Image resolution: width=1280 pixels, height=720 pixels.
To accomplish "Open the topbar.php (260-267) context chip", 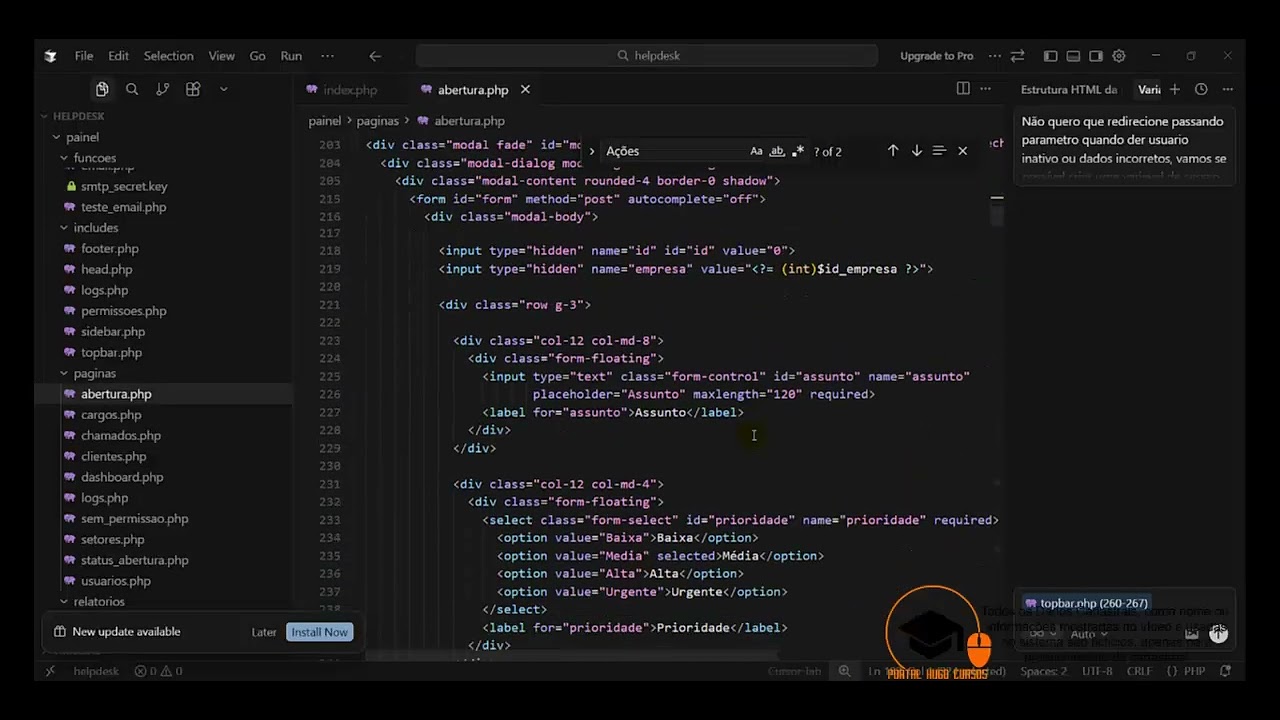I will [1086, 603].
